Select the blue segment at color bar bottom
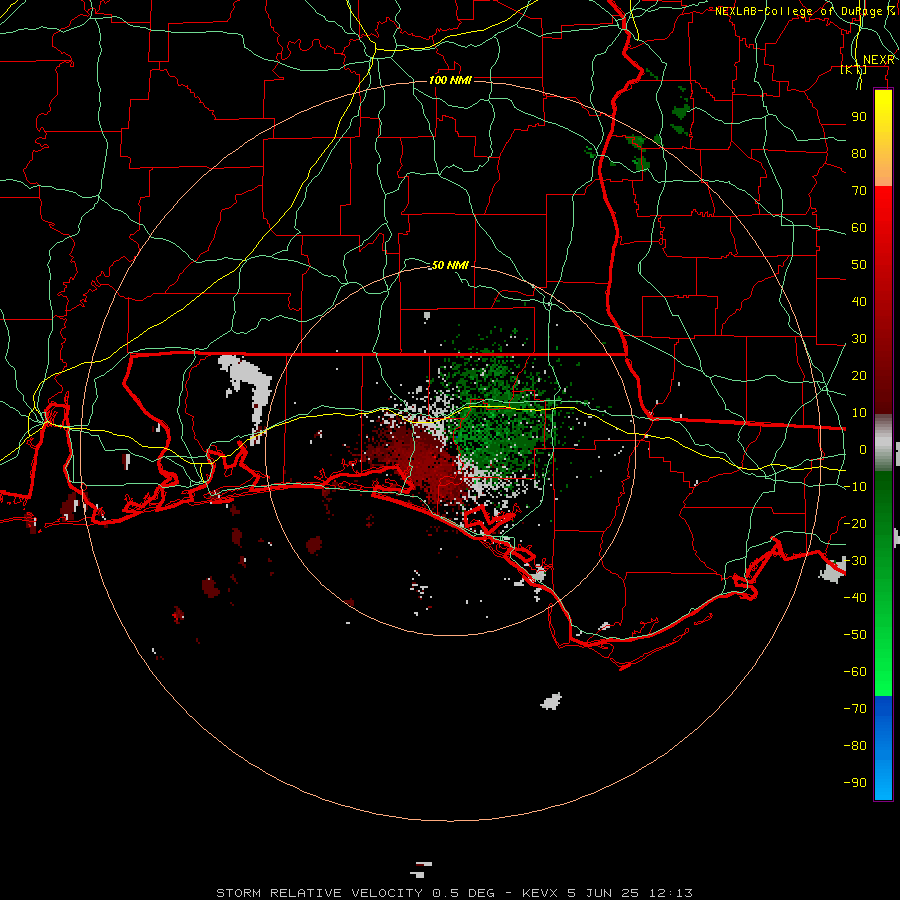 [883, 748]
